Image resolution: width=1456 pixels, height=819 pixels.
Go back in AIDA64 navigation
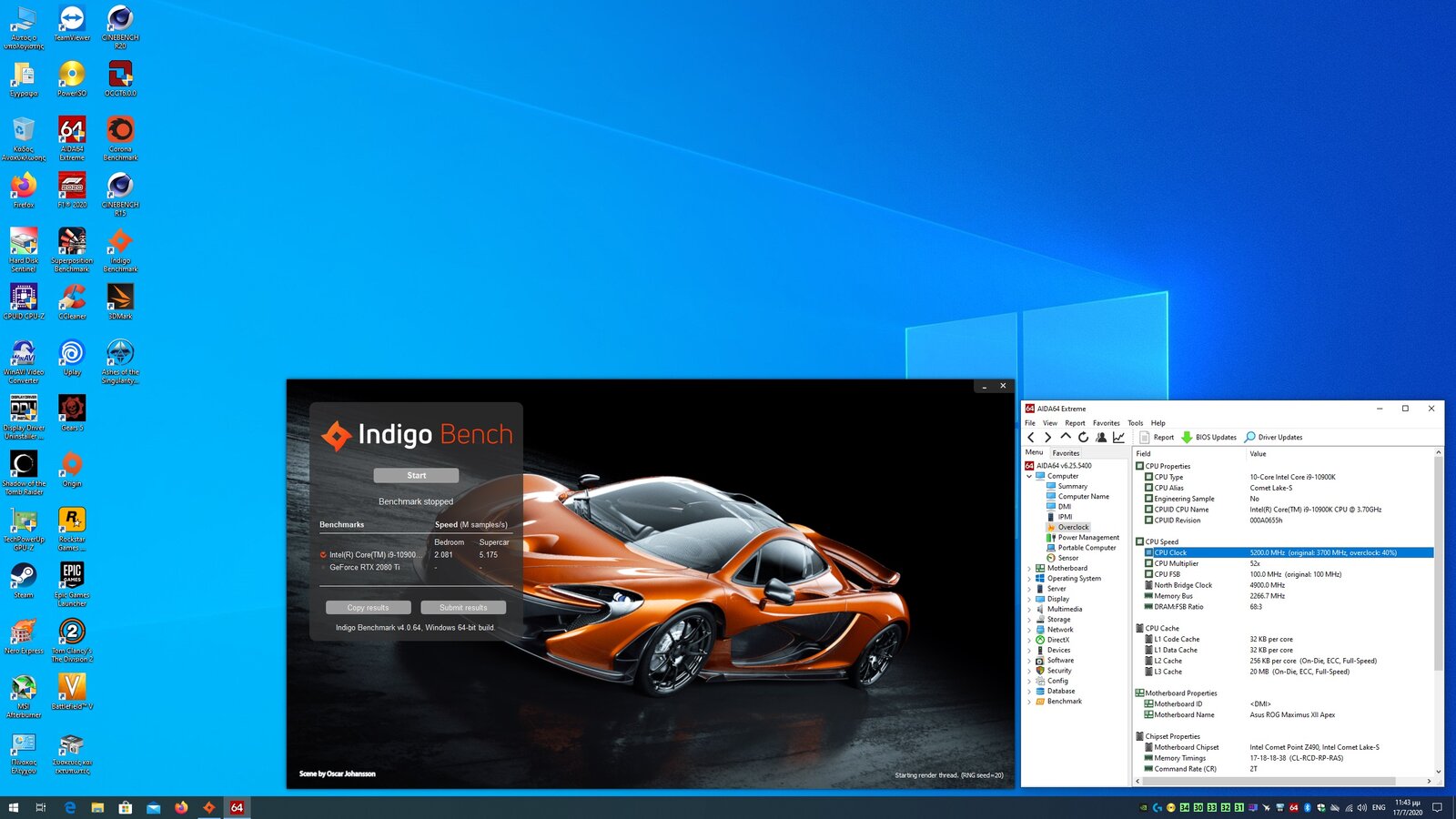(1031, 438)
